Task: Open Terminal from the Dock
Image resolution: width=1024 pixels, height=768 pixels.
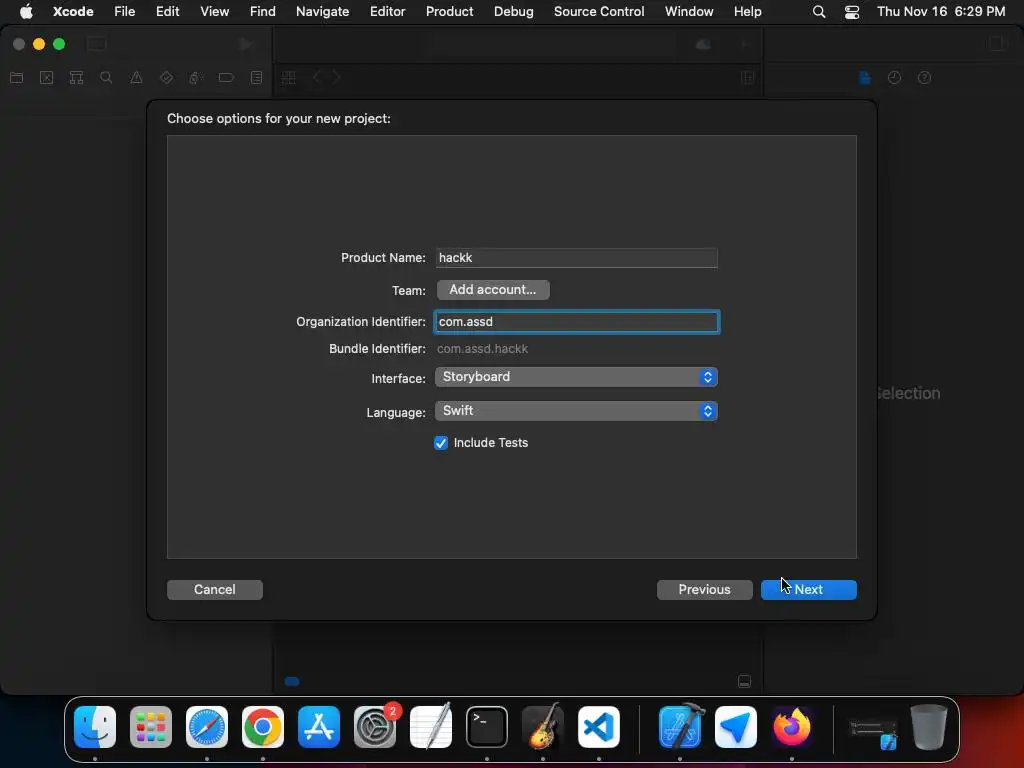Action: (487, 727)
